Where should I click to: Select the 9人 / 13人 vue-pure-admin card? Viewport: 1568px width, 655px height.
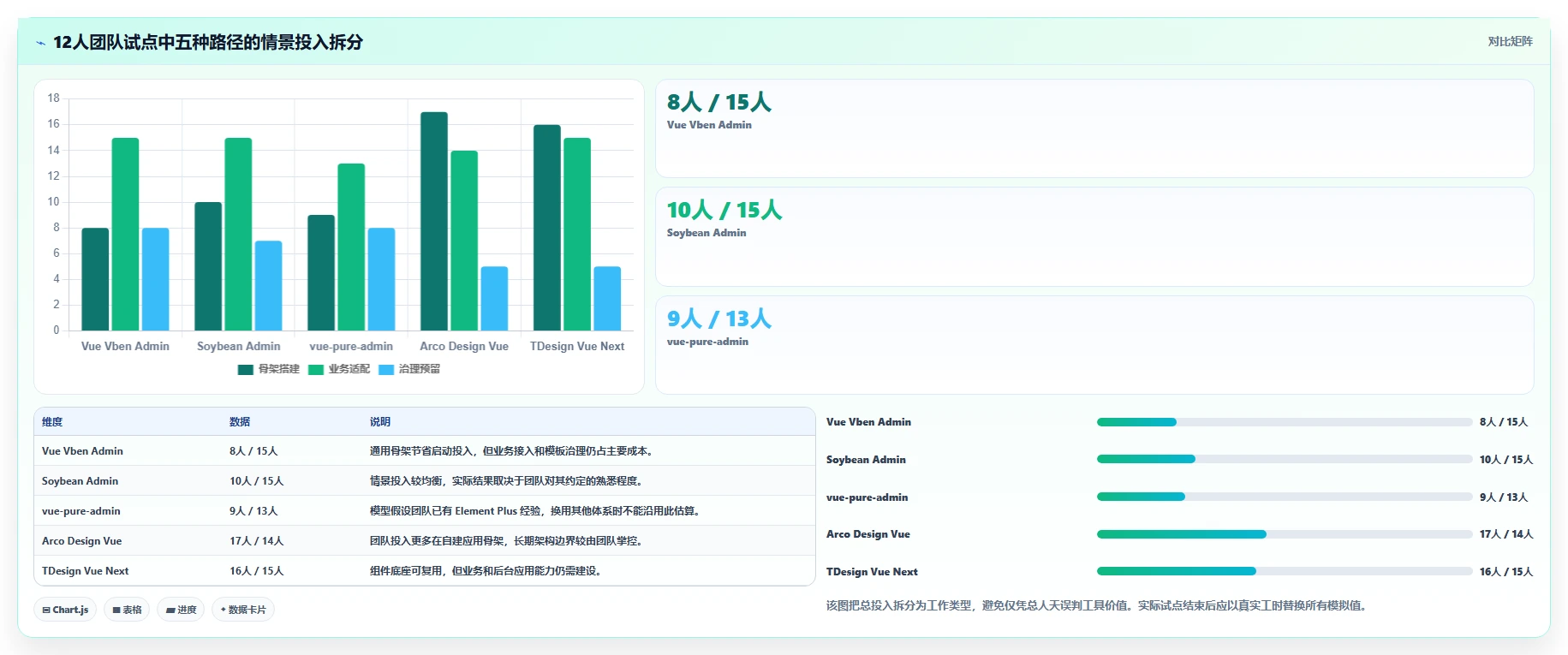pos(1094,345)
